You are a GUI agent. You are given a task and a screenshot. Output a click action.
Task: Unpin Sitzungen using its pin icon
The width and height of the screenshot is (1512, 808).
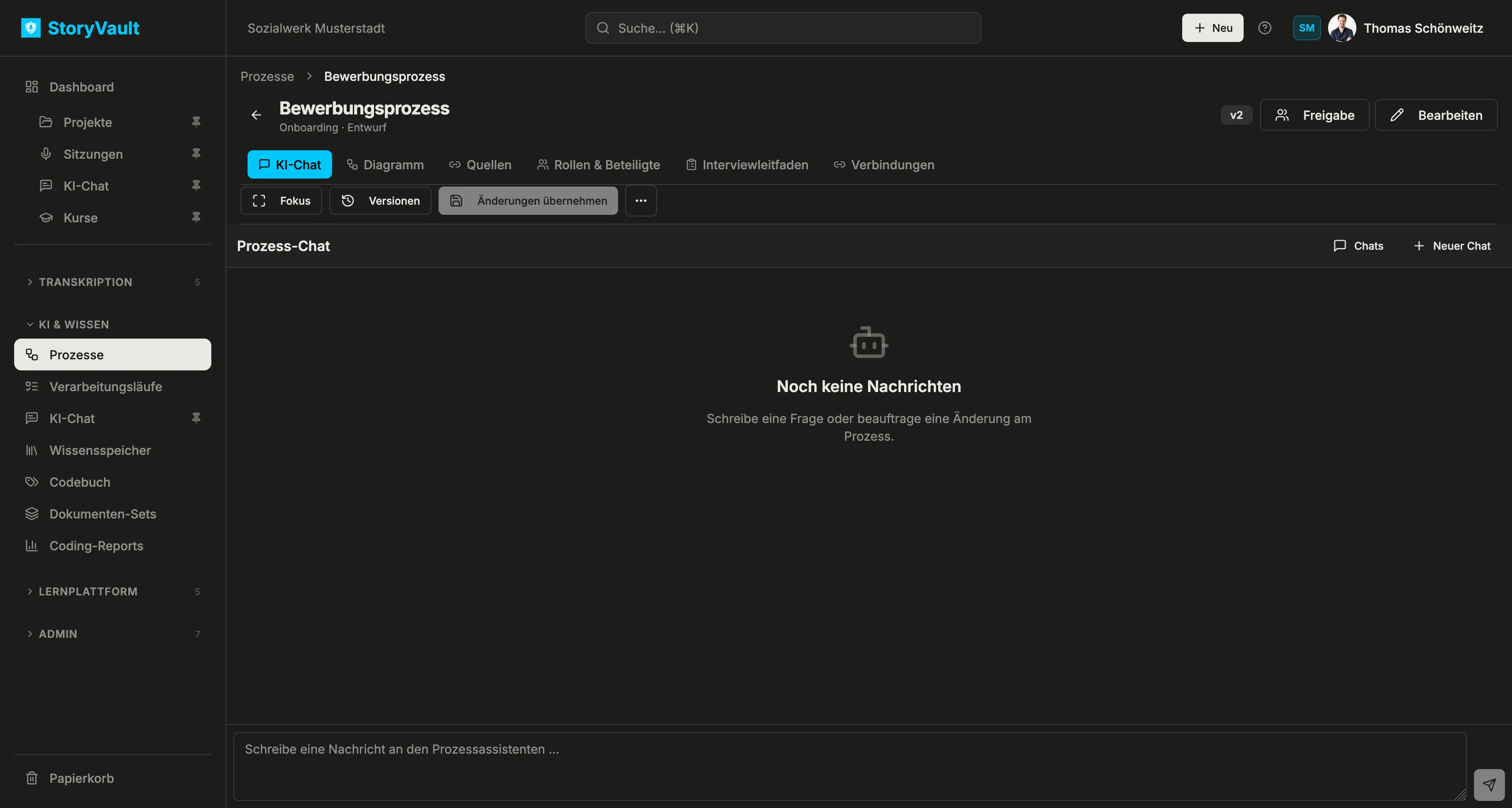[x=196, y=153]
